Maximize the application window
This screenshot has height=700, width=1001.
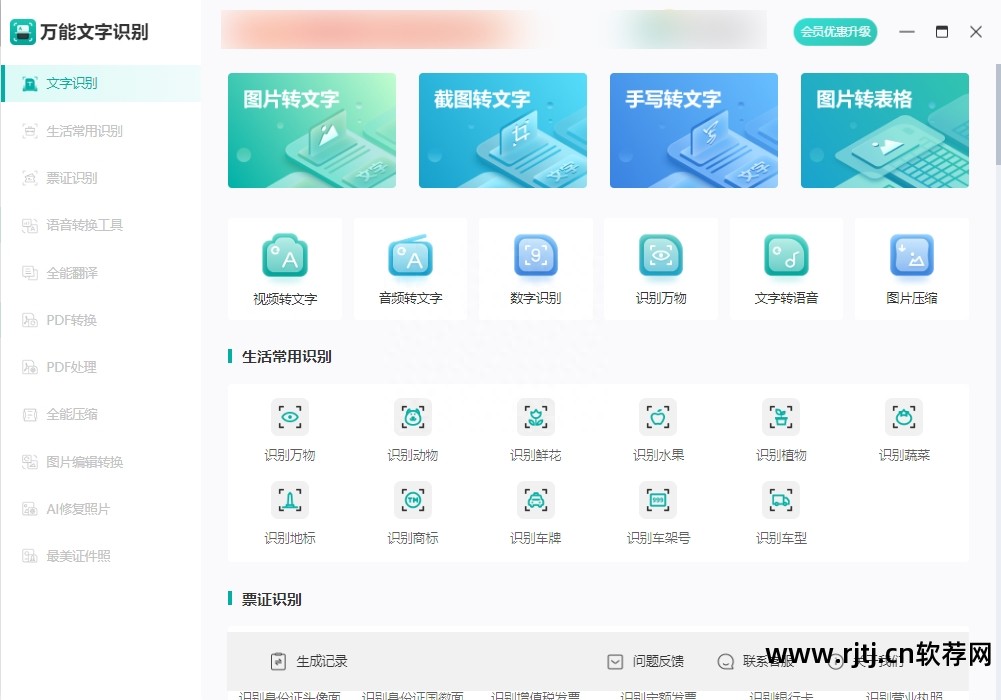pyautogui.click(x=942, y=32)
